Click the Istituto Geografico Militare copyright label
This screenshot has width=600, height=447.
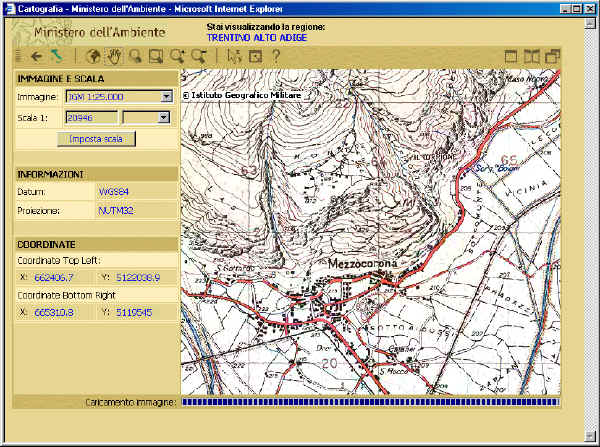click(x=242, y=95)
